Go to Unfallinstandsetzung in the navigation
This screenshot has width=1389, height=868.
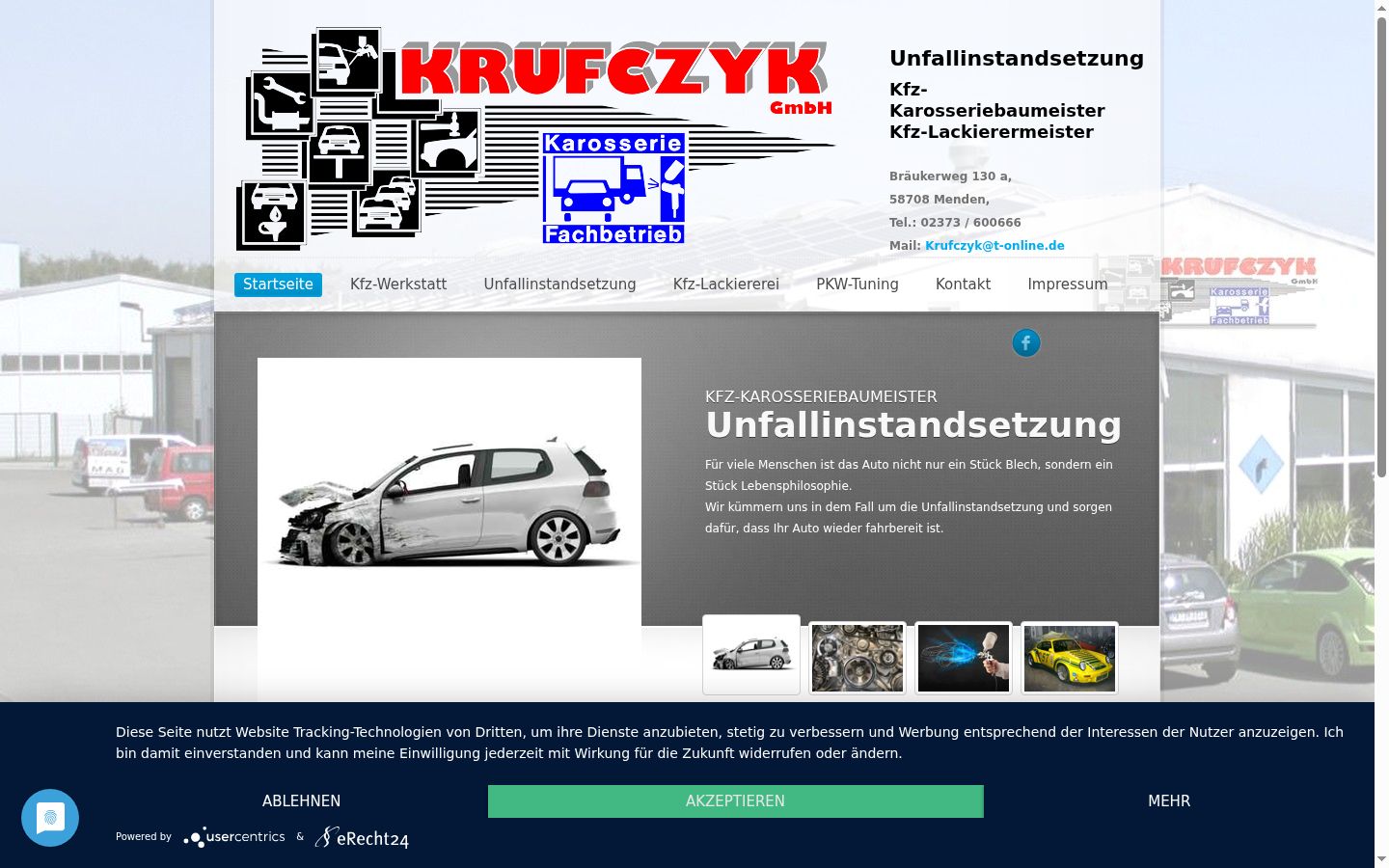pos(559,285)
